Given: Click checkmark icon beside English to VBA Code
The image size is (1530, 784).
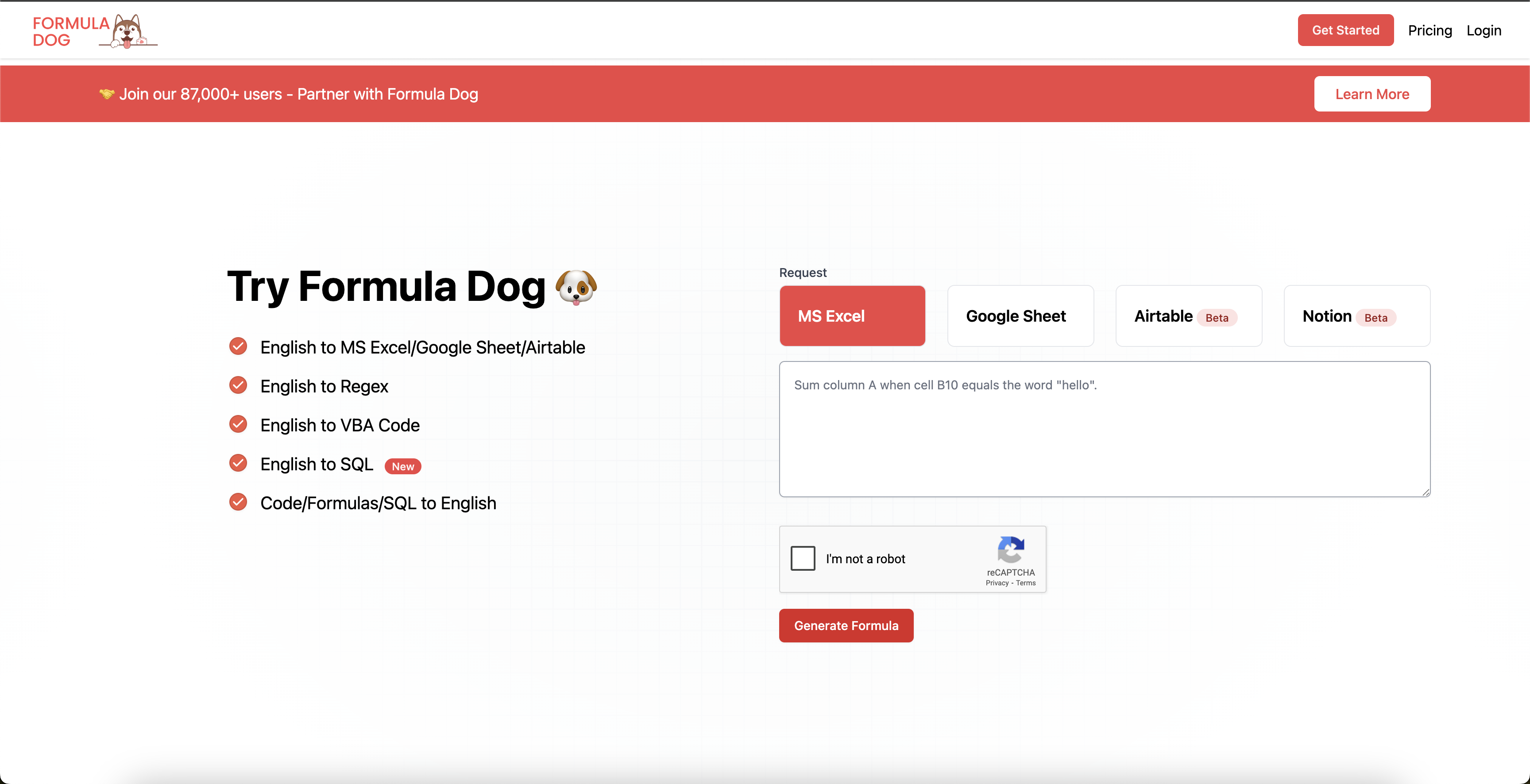Looking at the screenshot, I should pyautogui.click(x=238, y=424).
